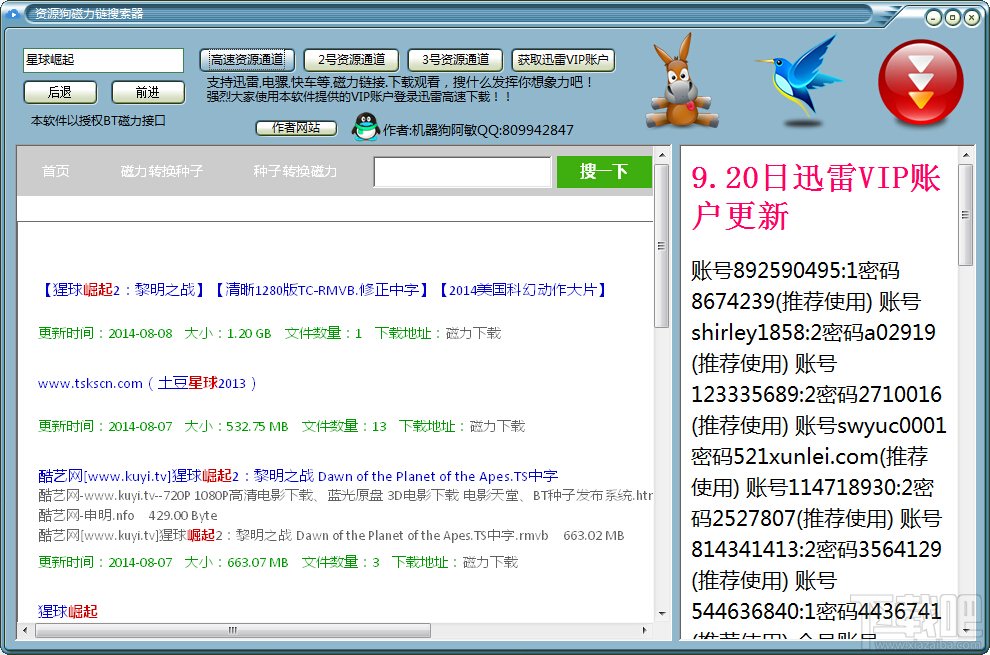Click account text shirley1858:2密码a02919
990x655 pixels.
[813, 333]
